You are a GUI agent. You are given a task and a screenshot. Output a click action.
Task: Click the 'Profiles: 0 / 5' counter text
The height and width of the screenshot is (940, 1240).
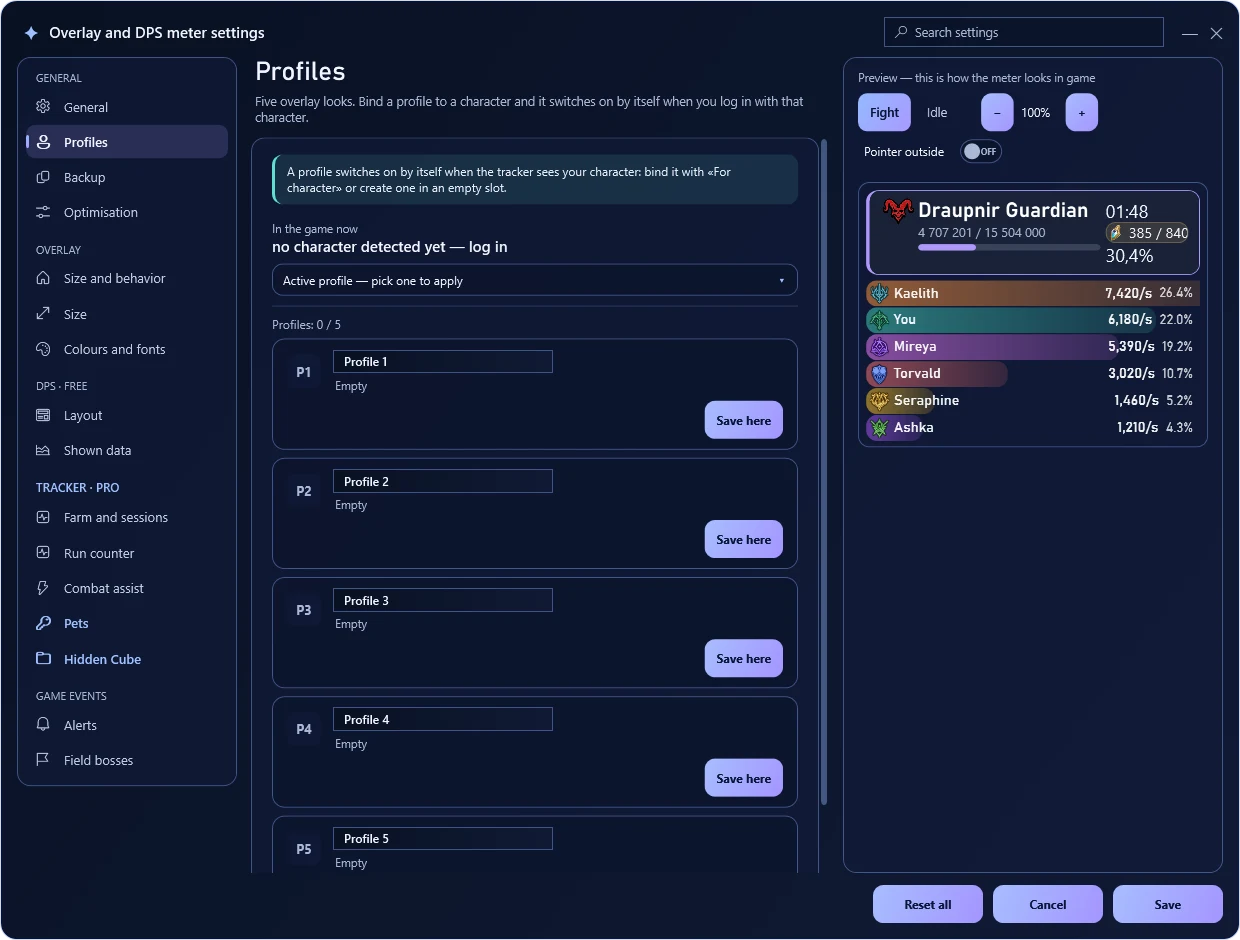coord(306,325)
